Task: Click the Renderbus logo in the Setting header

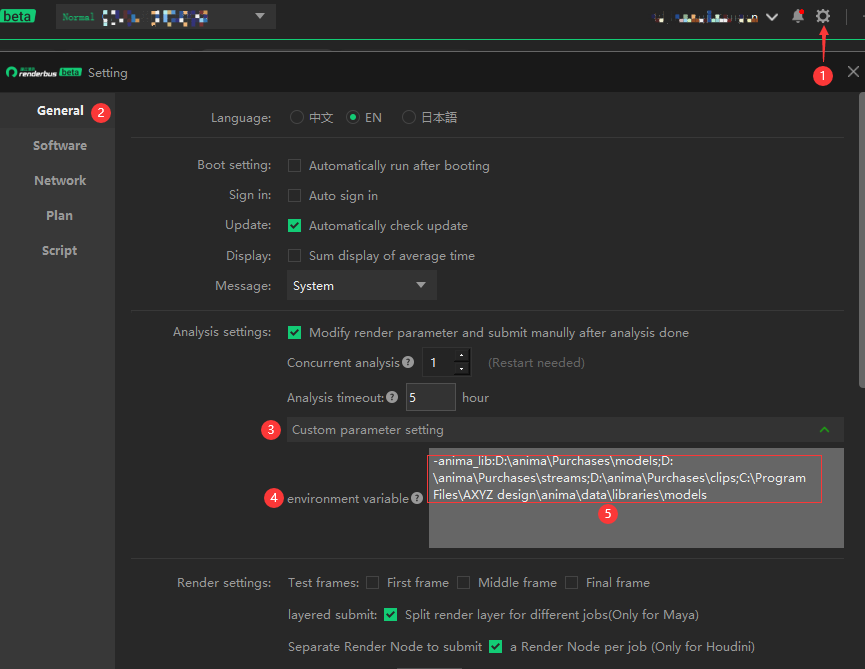Action: point(37,72)
